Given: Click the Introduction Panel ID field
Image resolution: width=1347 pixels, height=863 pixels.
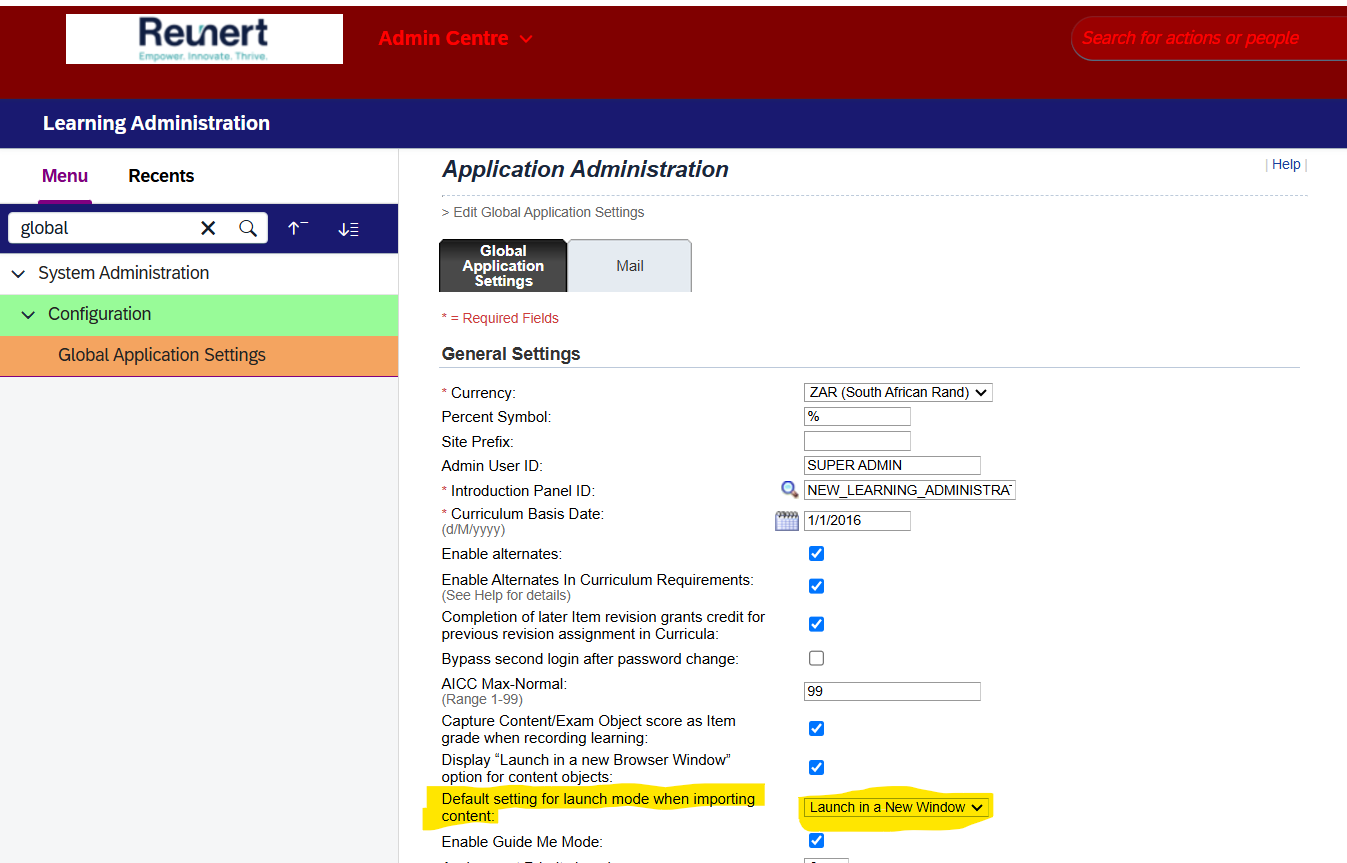Looking at the screenshot, I should click(x=909, y=490).
